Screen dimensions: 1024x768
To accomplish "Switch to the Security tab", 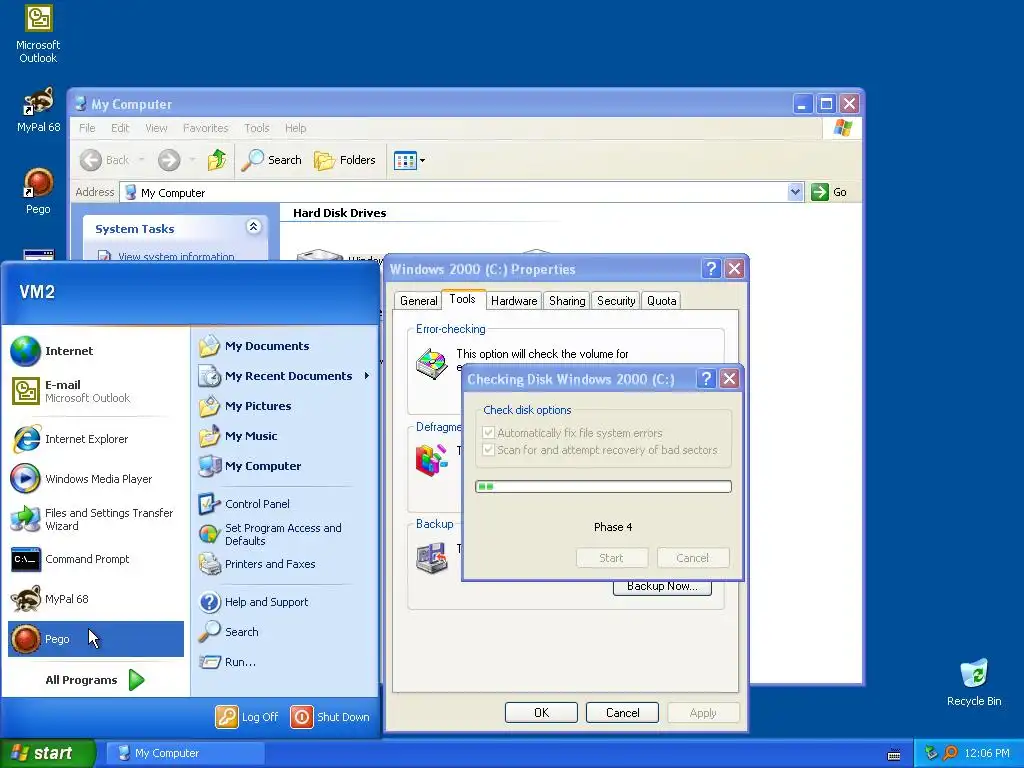I will (616, 300).
